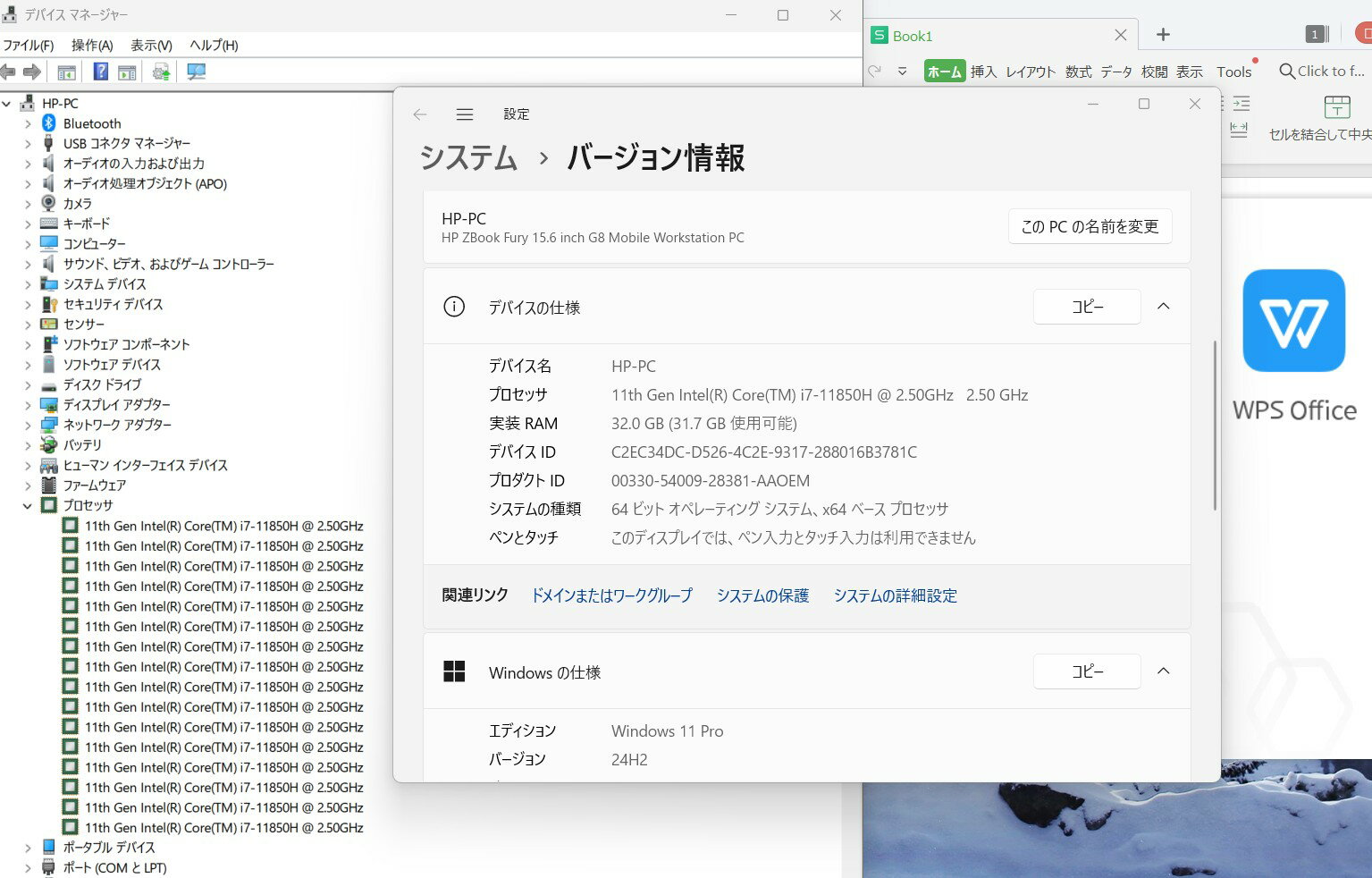The height and width of the screenshot is (878, 1372).
Task: Add a new tab in WPS Office
Action: pos(1163,35)
